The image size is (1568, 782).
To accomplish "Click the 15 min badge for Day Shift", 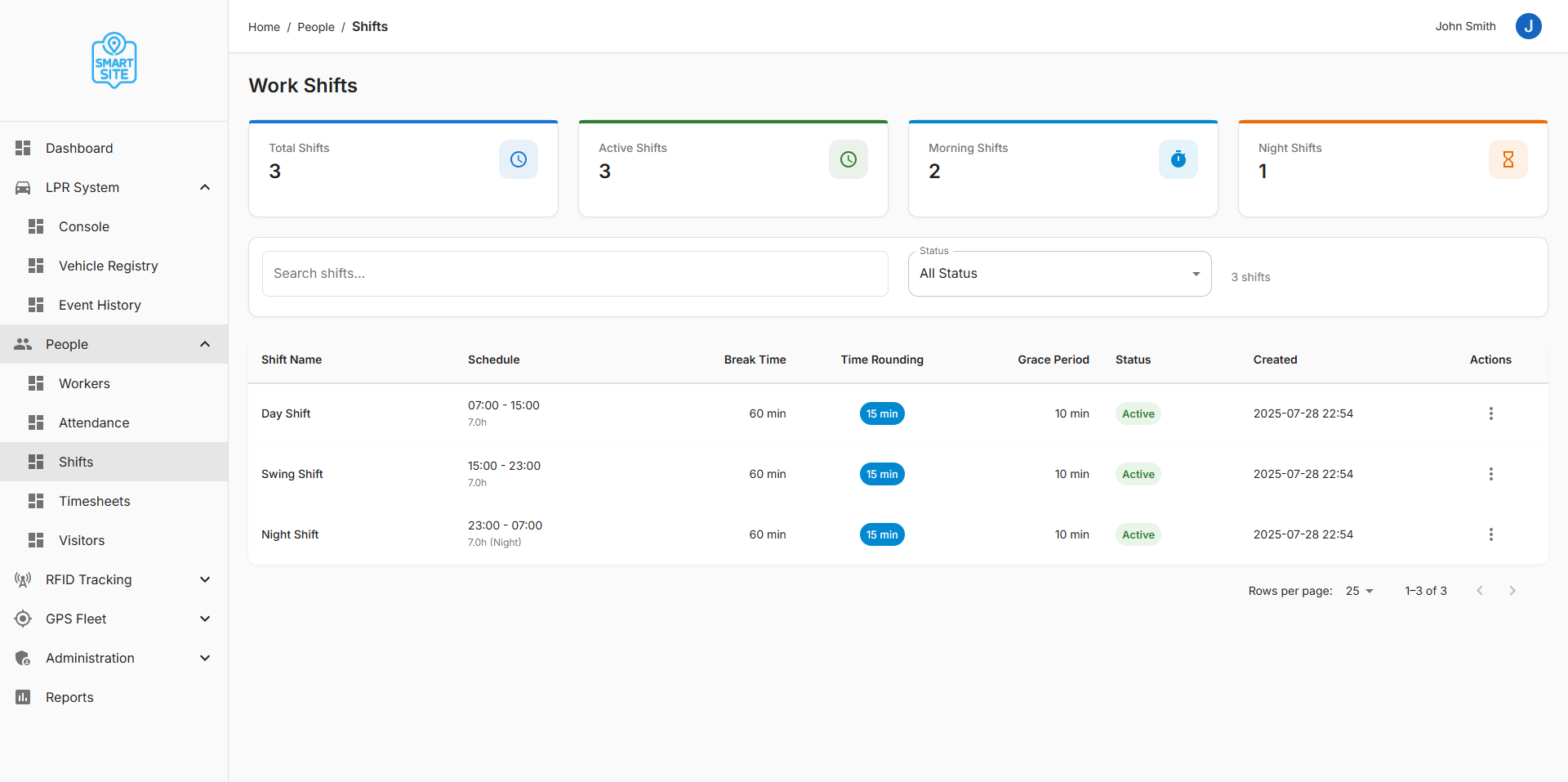I will click(882, 413).
